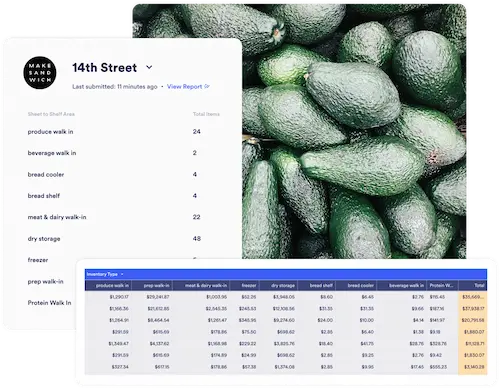Click the Total Items column header
500x389 pixels.
[206, 114]
